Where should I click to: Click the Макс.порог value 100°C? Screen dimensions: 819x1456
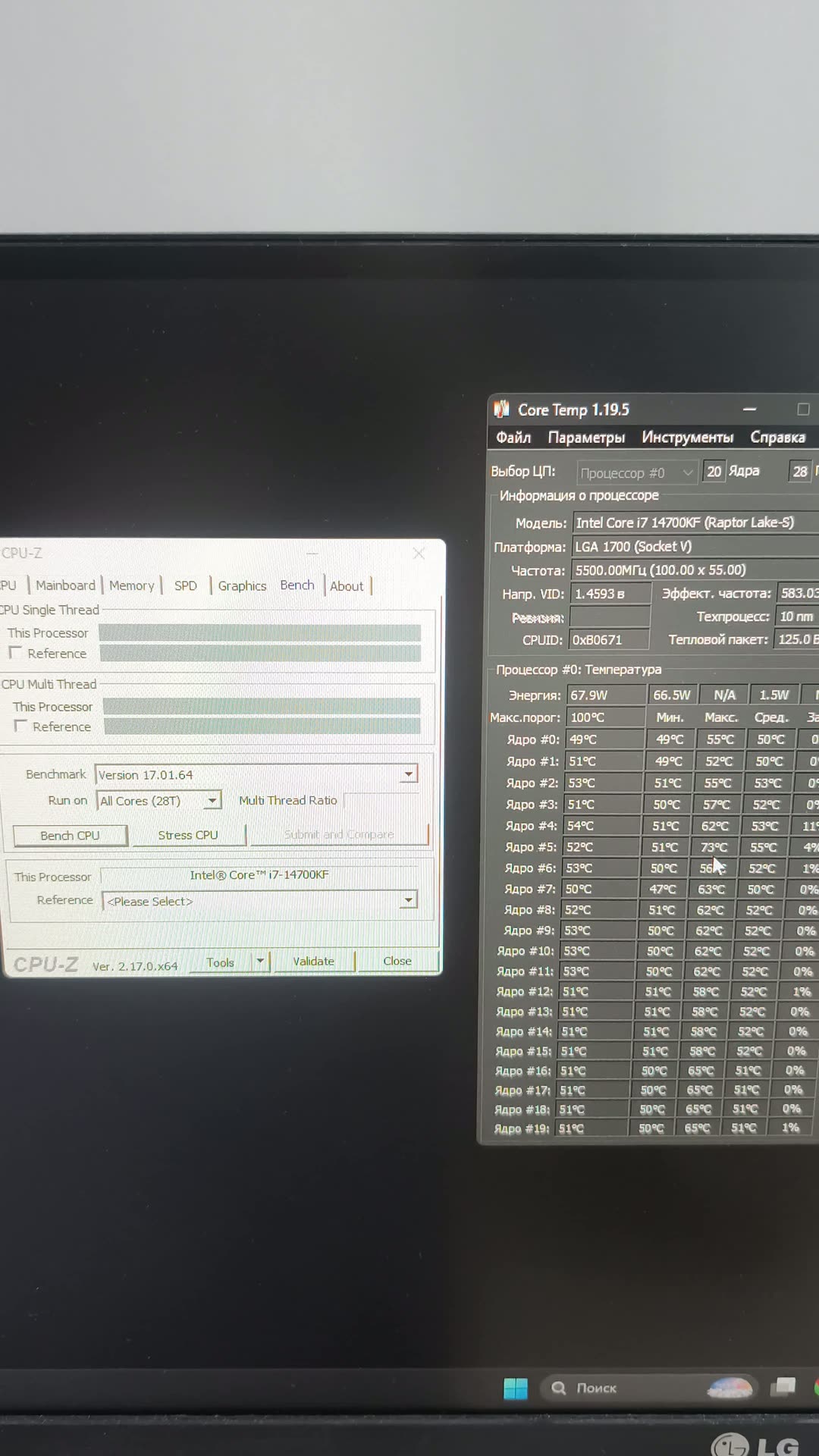point(604,717)
